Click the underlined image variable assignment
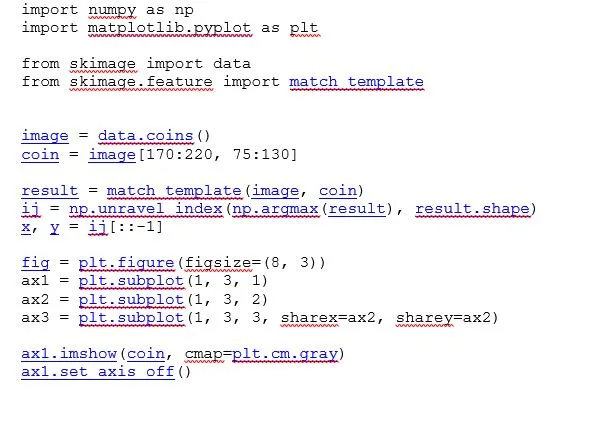608x431 pixels. (x=45, y=136)
